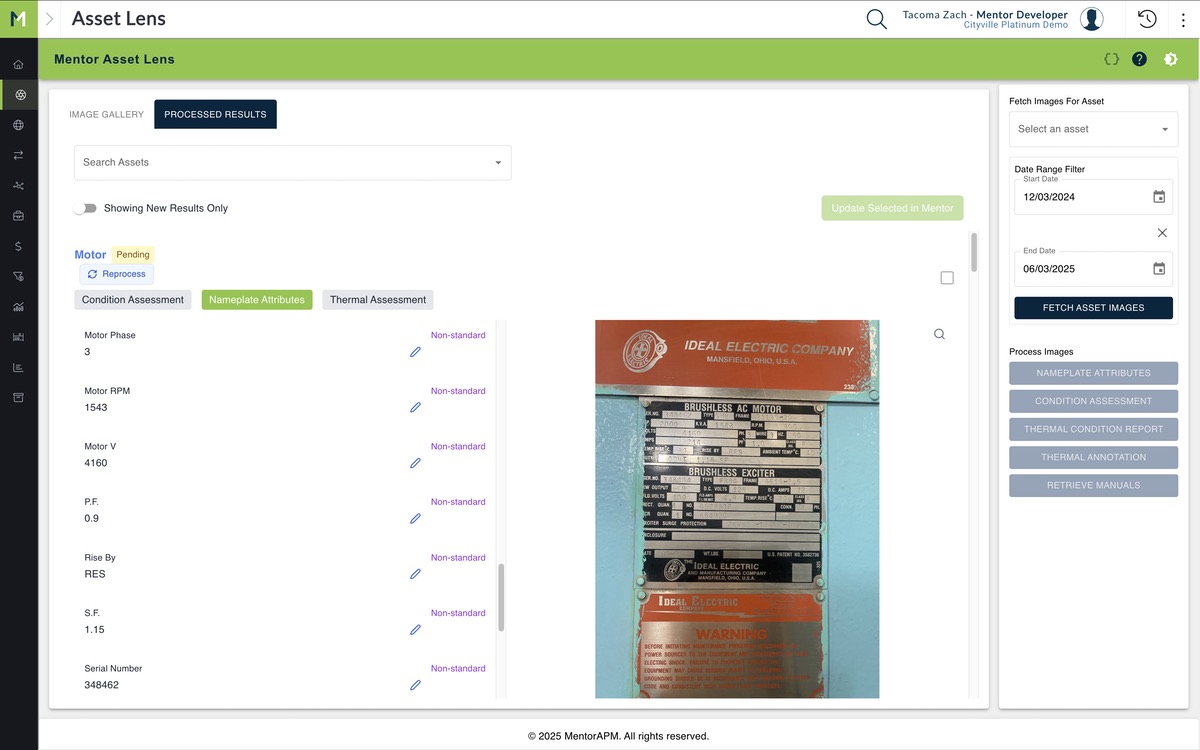1200x750 pixels.
Task: Open the filter funnel sidebar icon
Action: [x=19, y=276]
